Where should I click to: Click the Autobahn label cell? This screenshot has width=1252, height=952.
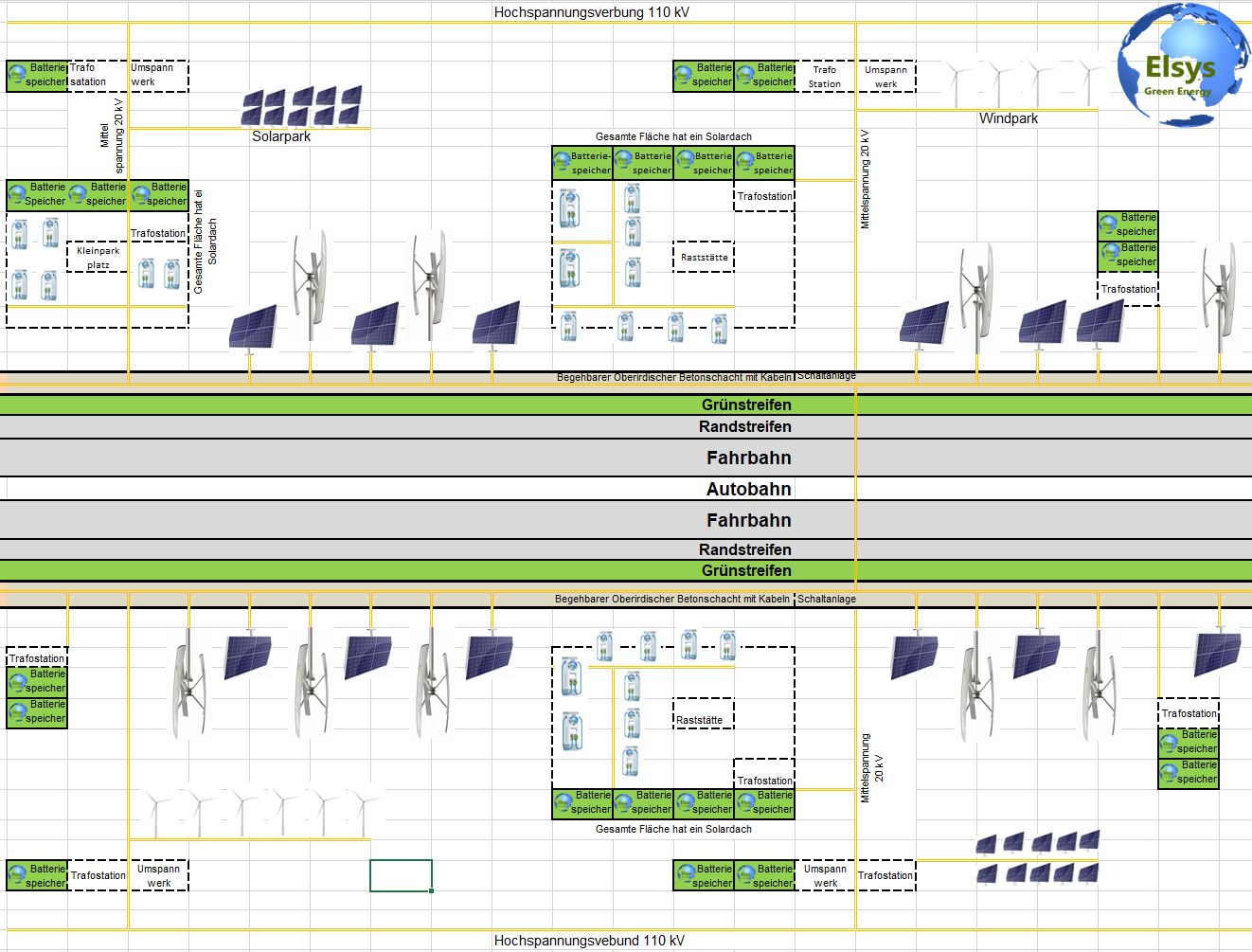point(748,489)
